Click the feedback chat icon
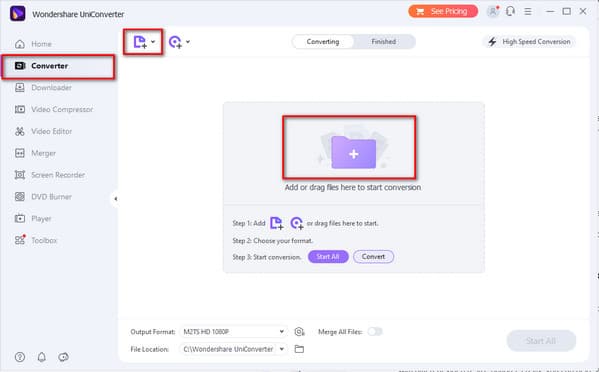Screen dimensions: 599x372 (x=63, y=357)
